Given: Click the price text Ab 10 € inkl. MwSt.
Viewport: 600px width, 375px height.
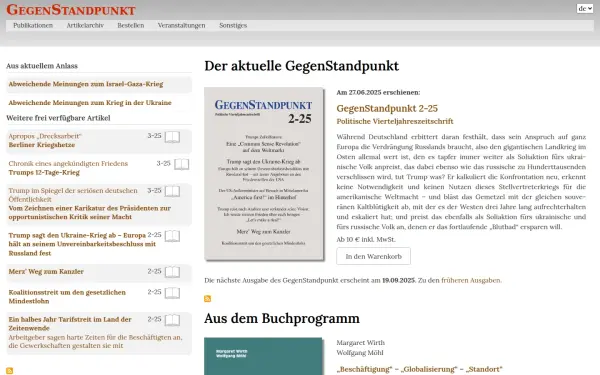Looking at the screenshot, I should 366,240.
